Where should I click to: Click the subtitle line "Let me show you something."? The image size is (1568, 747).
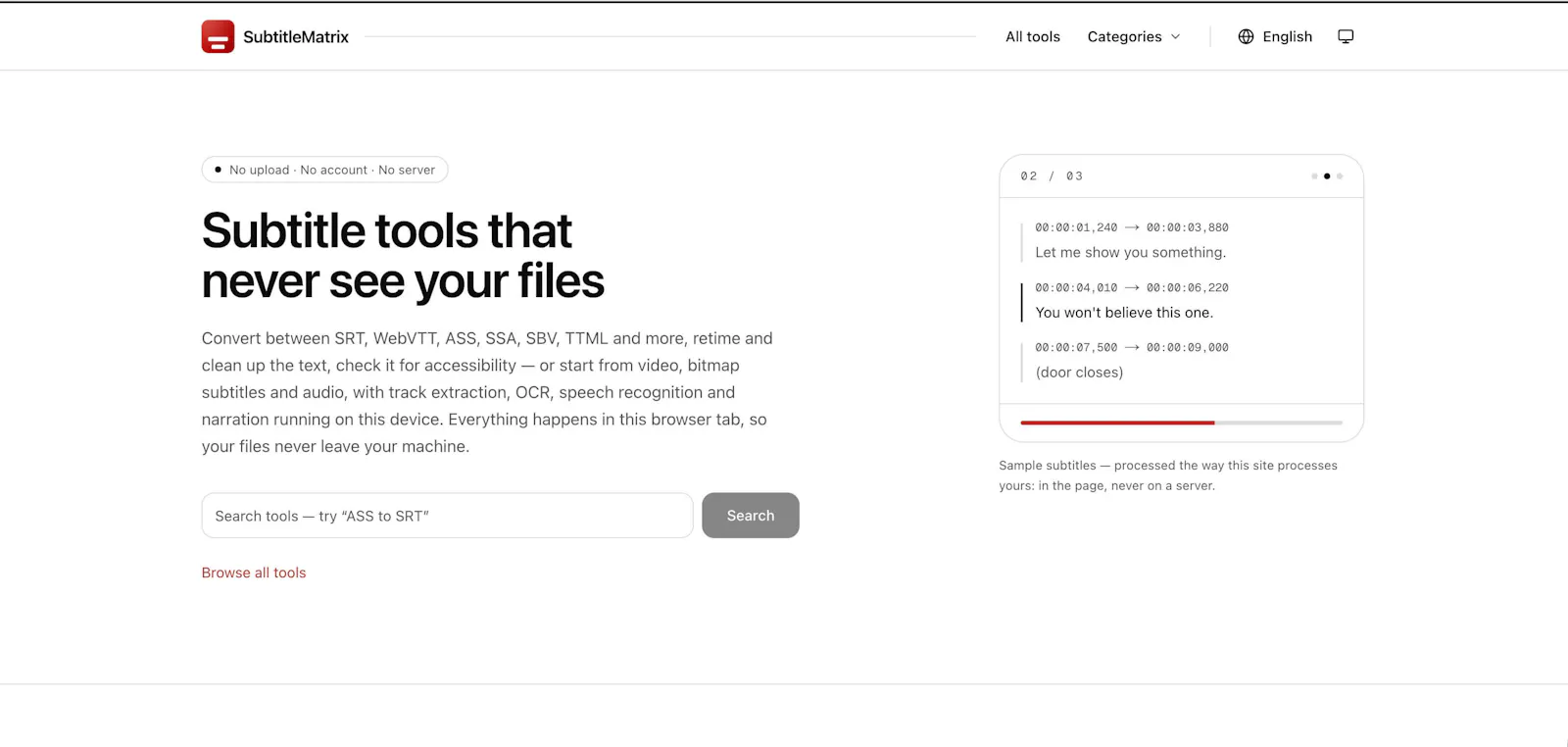[1131, 252]
